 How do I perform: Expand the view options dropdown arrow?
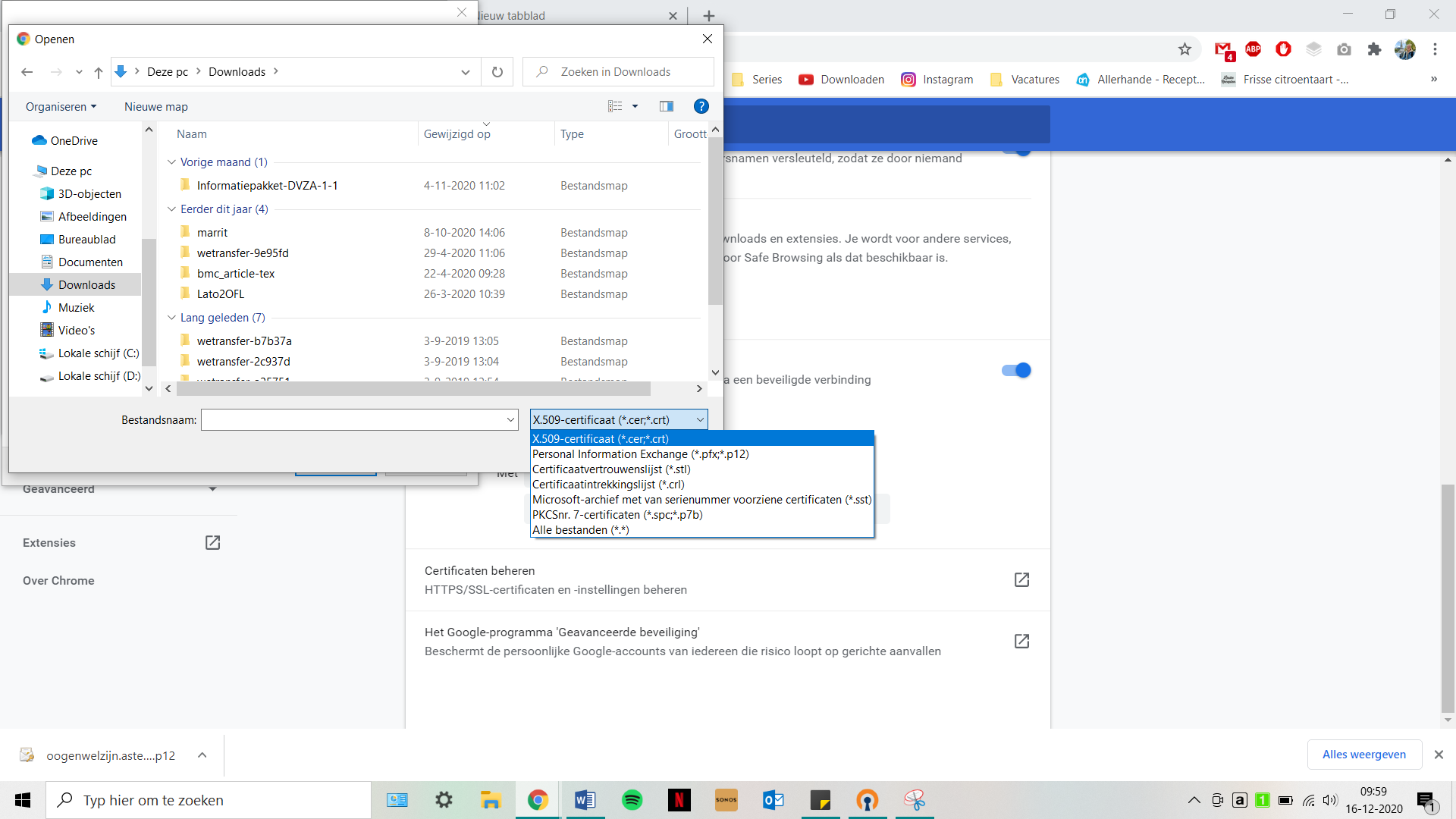click(x=635, y=106)
